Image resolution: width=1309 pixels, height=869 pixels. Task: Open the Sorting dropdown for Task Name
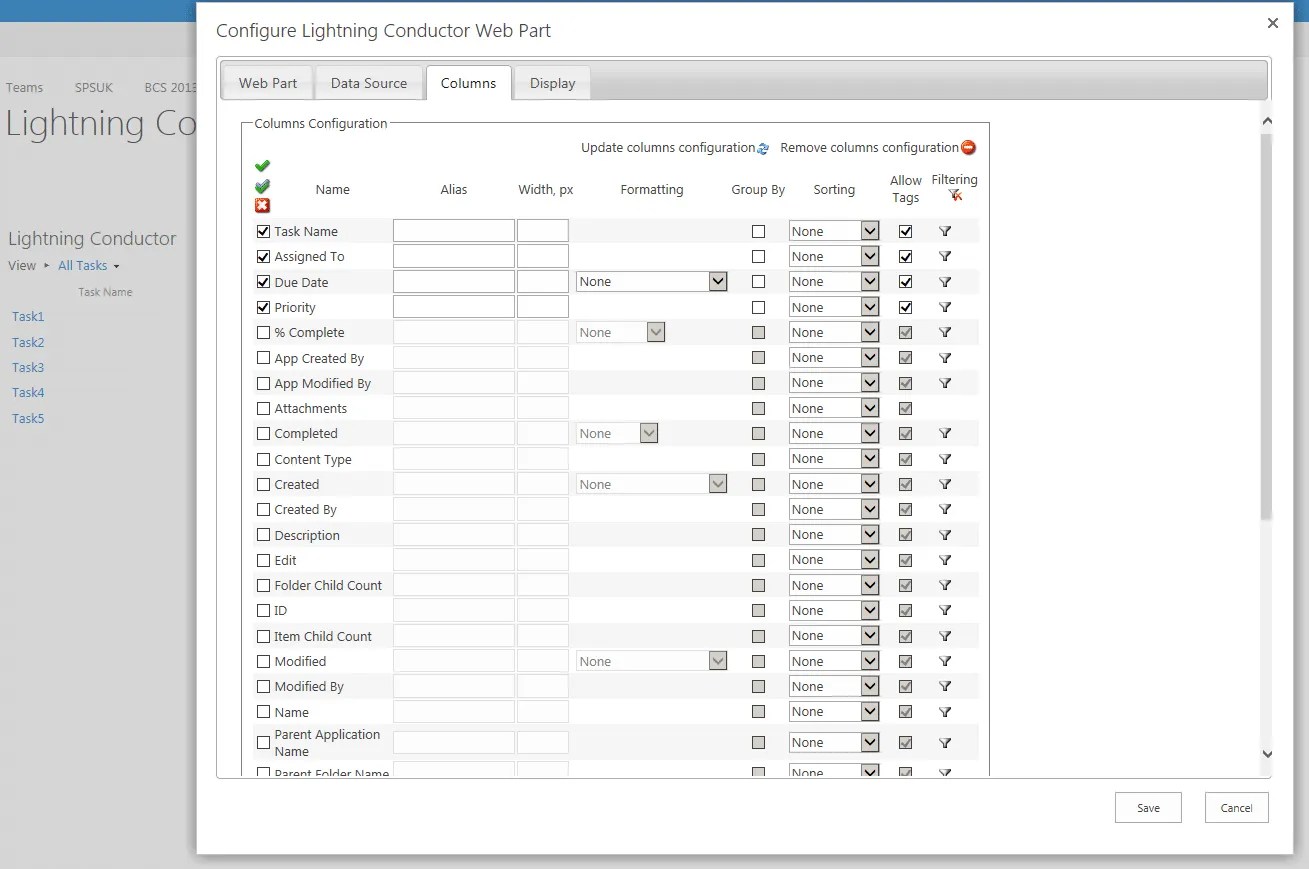click(x=834, y=231)
